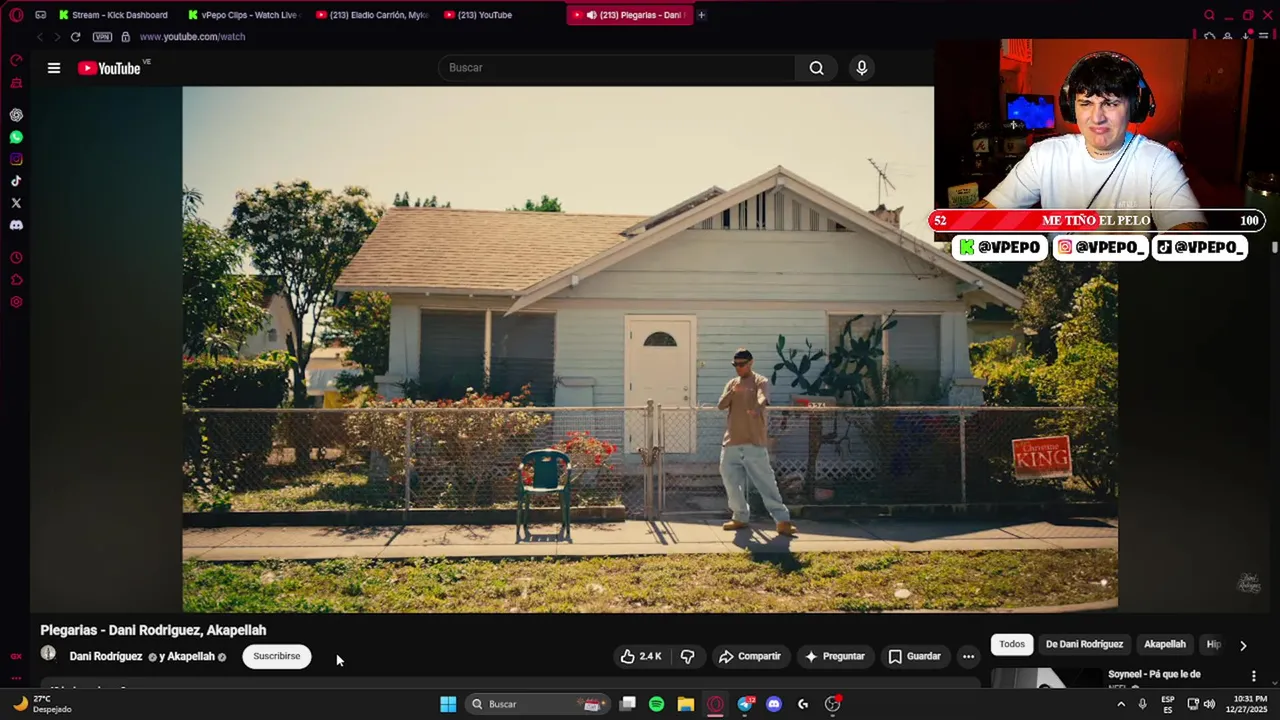Open Dani Rodriguez channel avatar

pyautogui.click(x=48, y=654)
